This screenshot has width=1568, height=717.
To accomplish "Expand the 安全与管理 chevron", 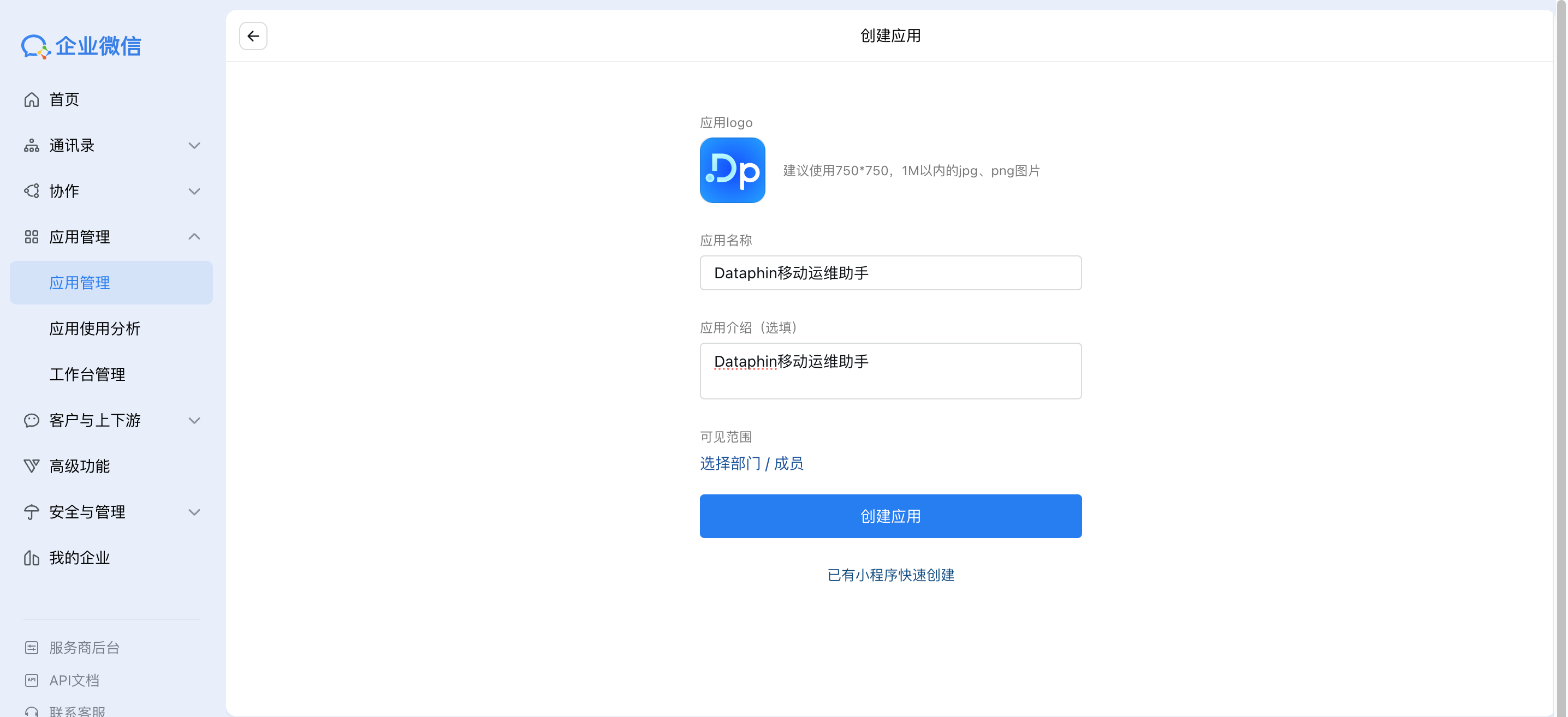I will coord(194,512).
